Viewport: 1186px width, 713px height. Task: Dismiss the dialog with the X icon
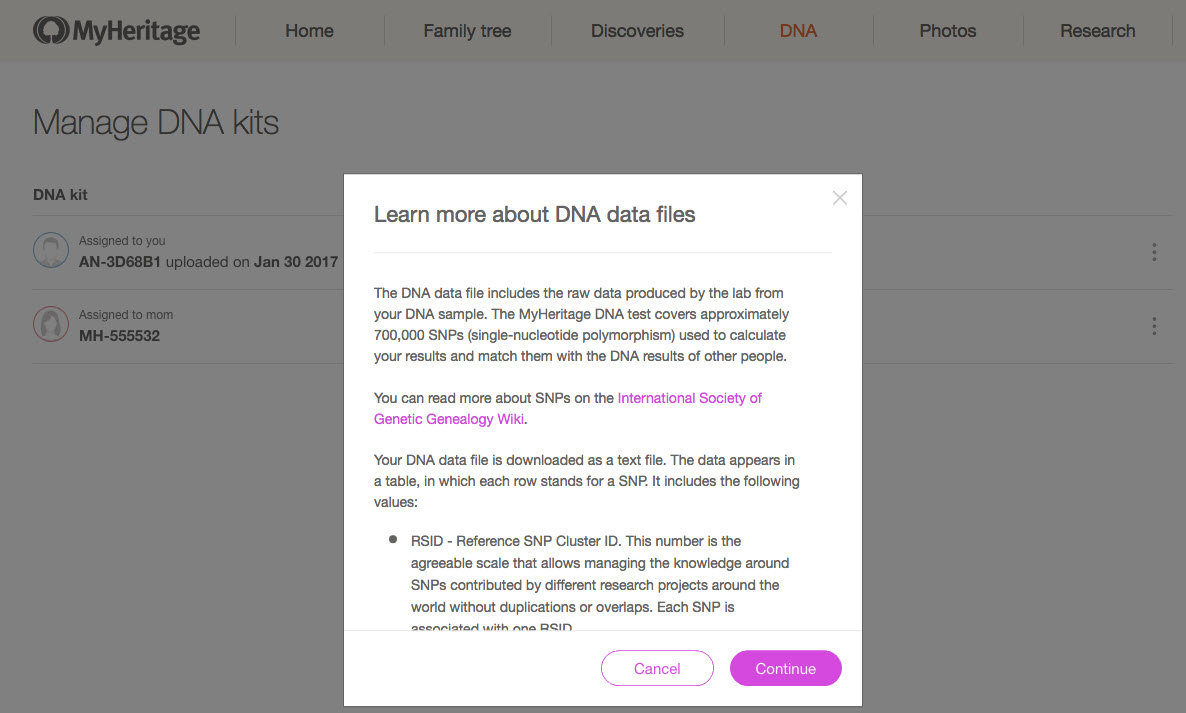coord(839,197)
